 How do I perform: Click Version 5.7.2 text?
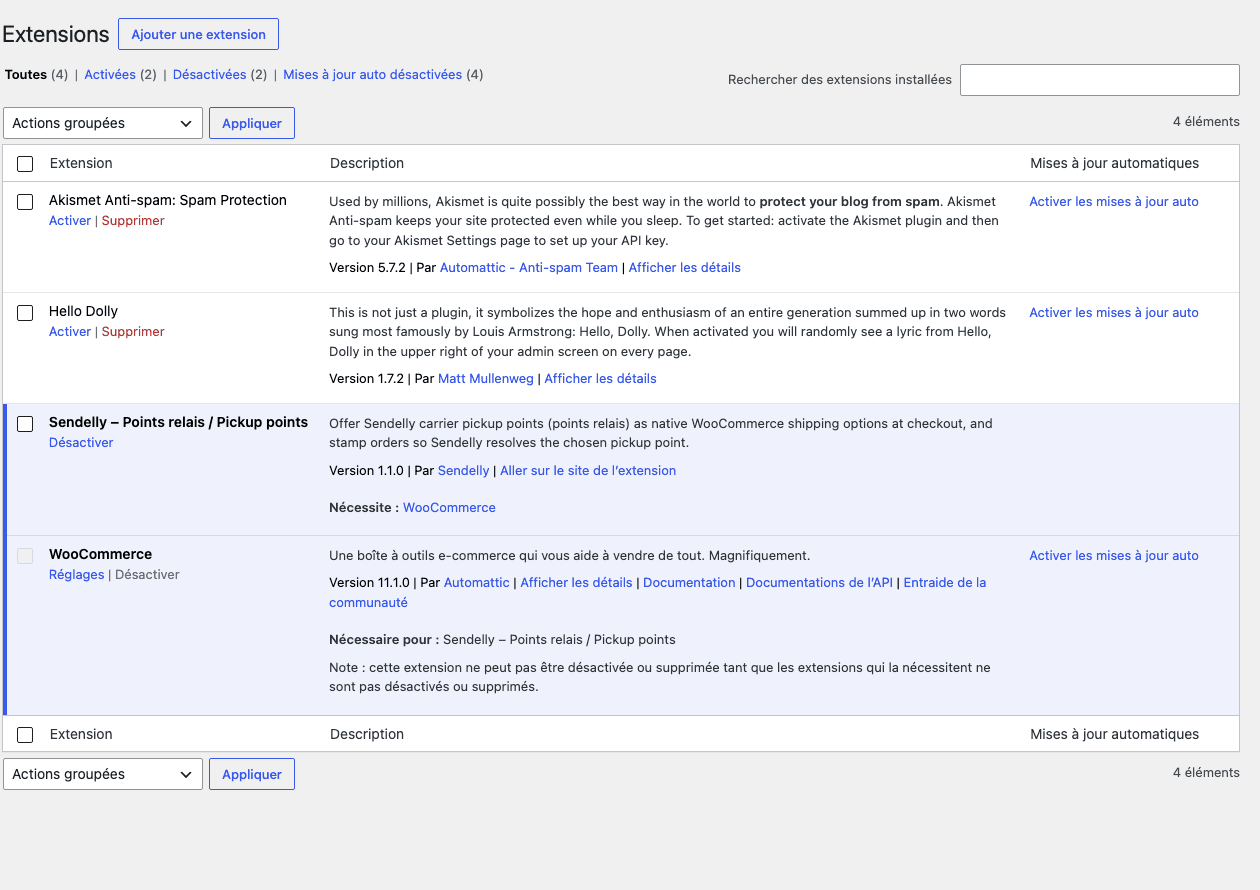click(x=366, y=267)
